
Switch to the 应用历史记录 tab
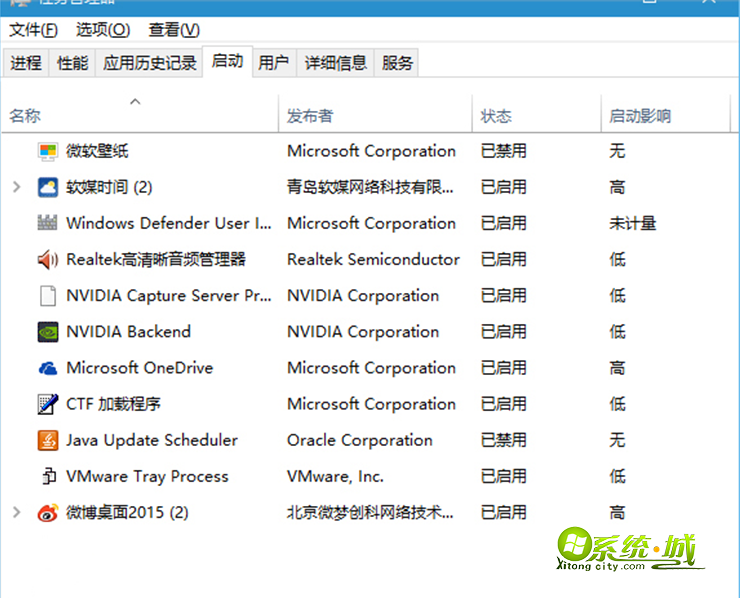[150, 63]
